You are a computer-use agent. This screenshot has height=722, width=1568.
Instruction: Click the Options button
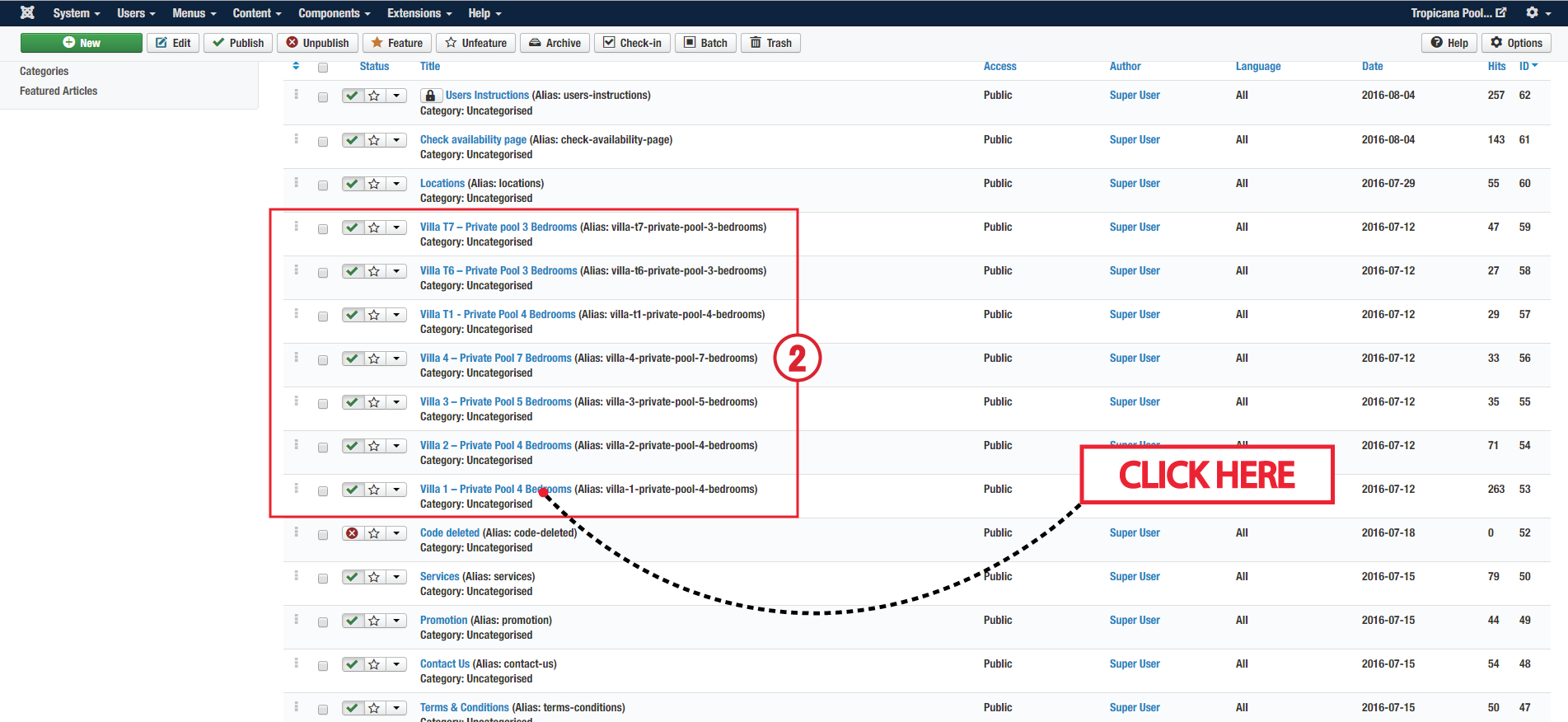click(1516, 43)
